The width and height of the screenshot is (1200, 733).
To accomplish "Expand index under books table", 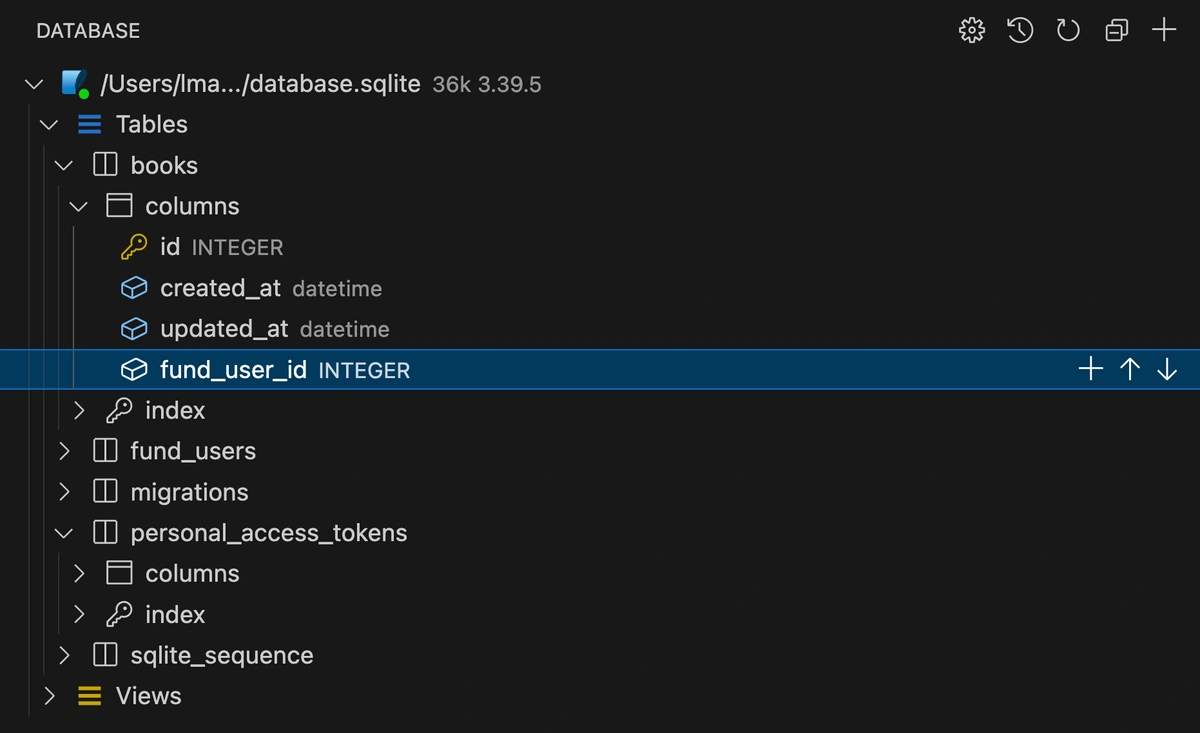I will point(80,410).
